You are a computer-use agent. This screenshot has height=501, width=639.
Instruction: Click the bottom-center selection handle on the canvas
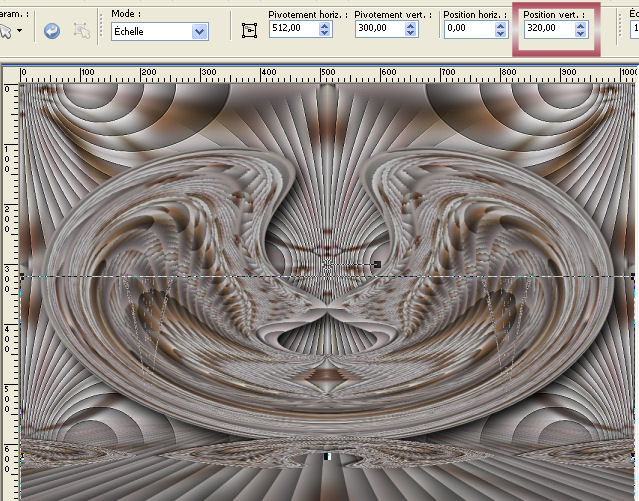tap(328, 457)
